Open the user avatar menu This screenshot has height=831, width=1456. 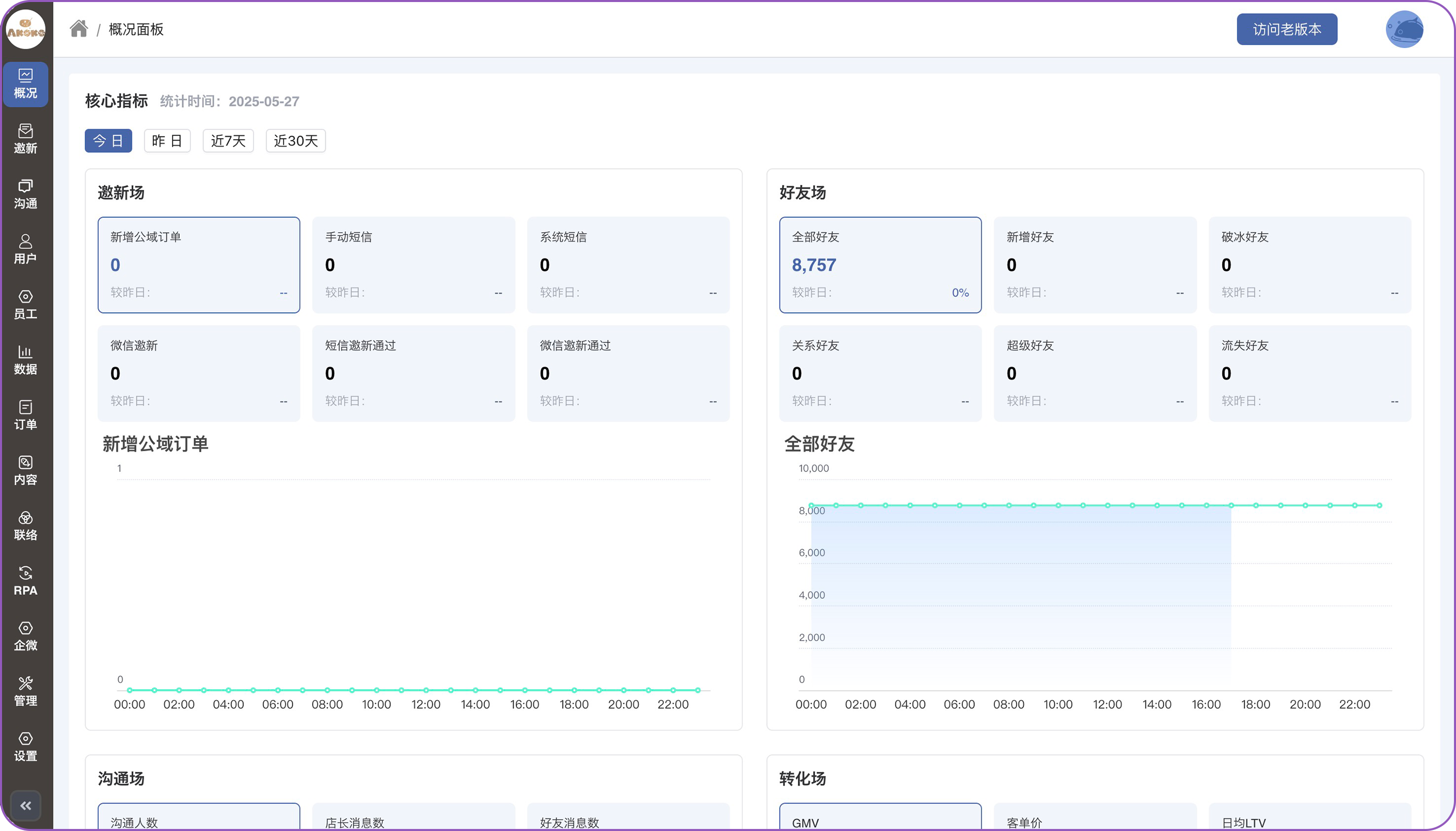coord(1404,29)
